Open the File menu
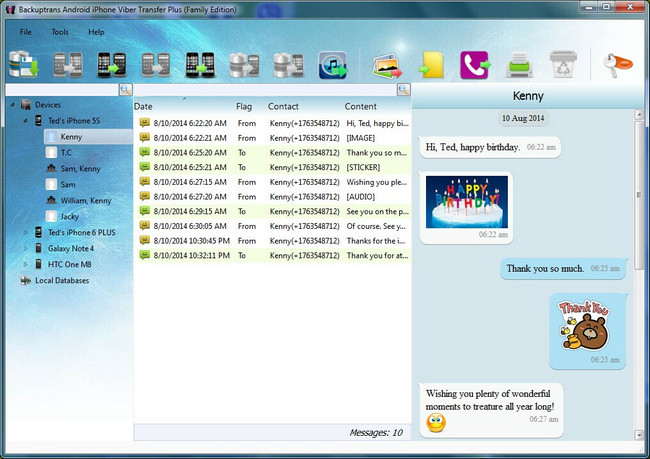 pos(25,32)
